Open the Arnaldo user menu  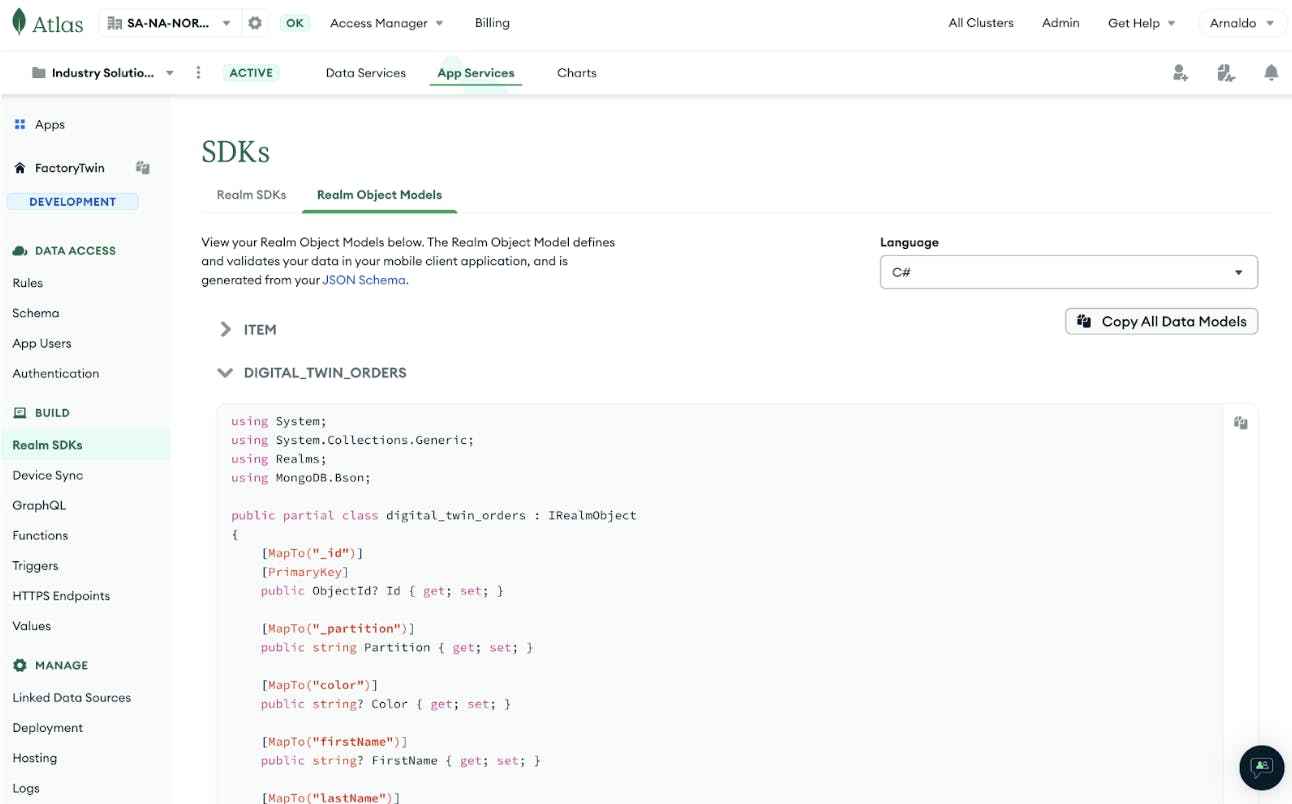1242,23
